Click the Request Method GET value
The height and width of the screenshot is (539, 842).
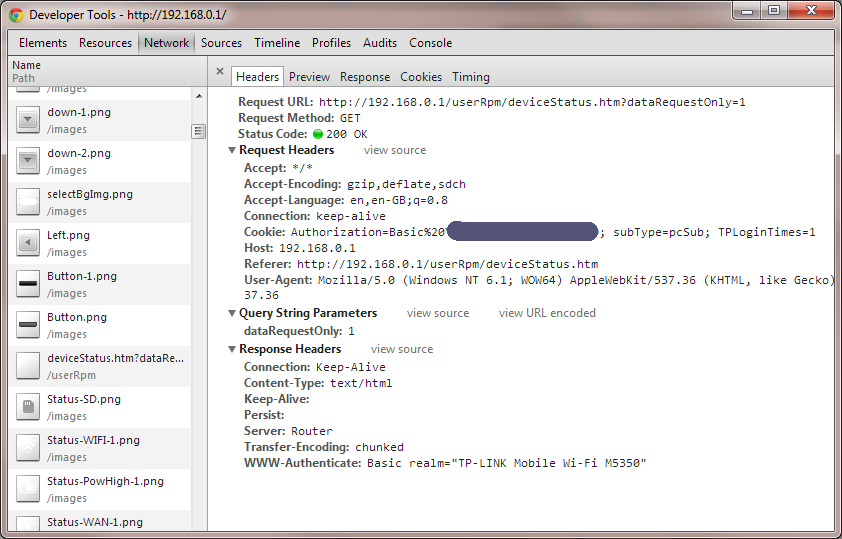(350, 118)
